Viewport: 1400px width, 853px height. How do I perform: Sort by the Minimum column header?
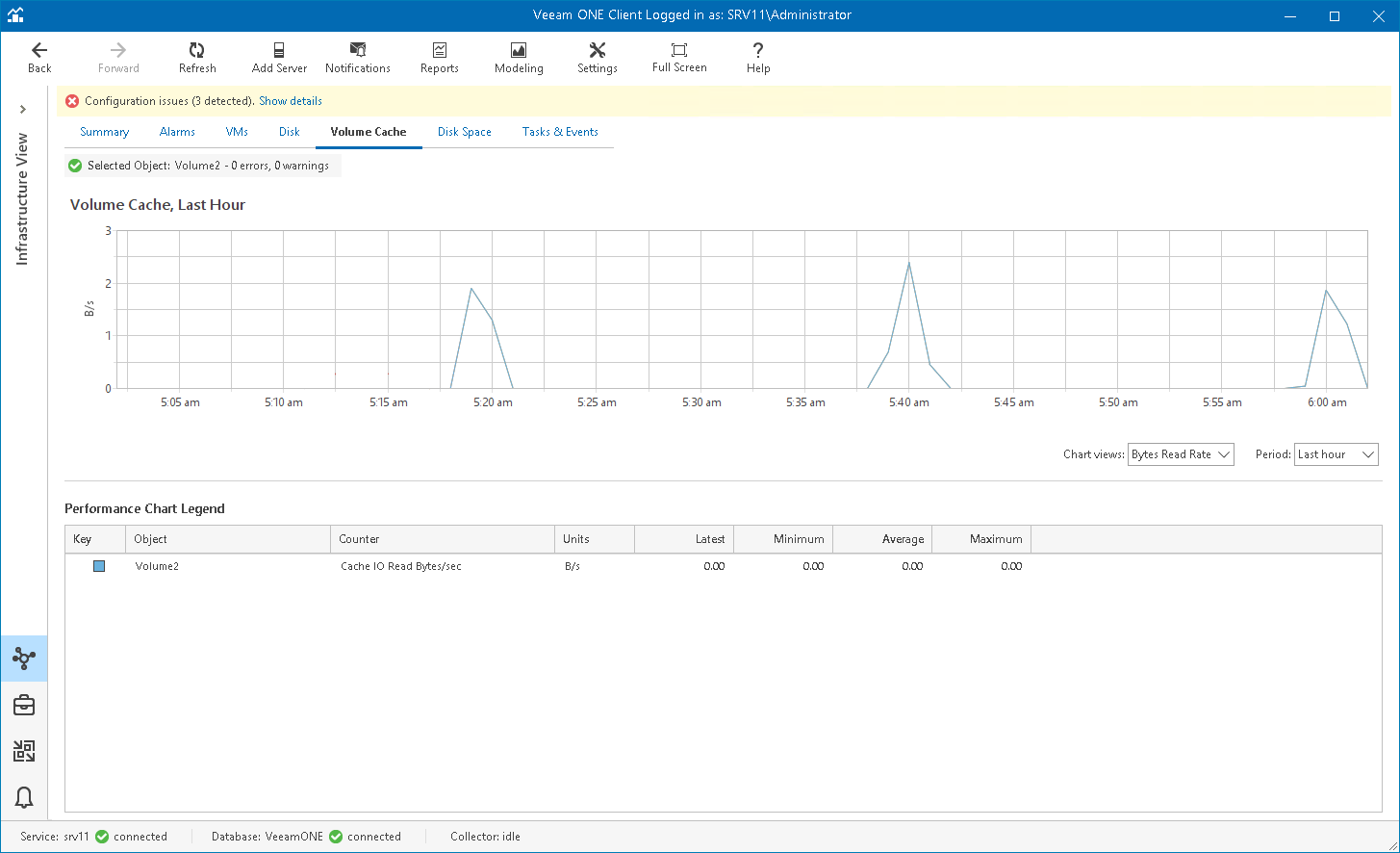click(x=783, y=539)
